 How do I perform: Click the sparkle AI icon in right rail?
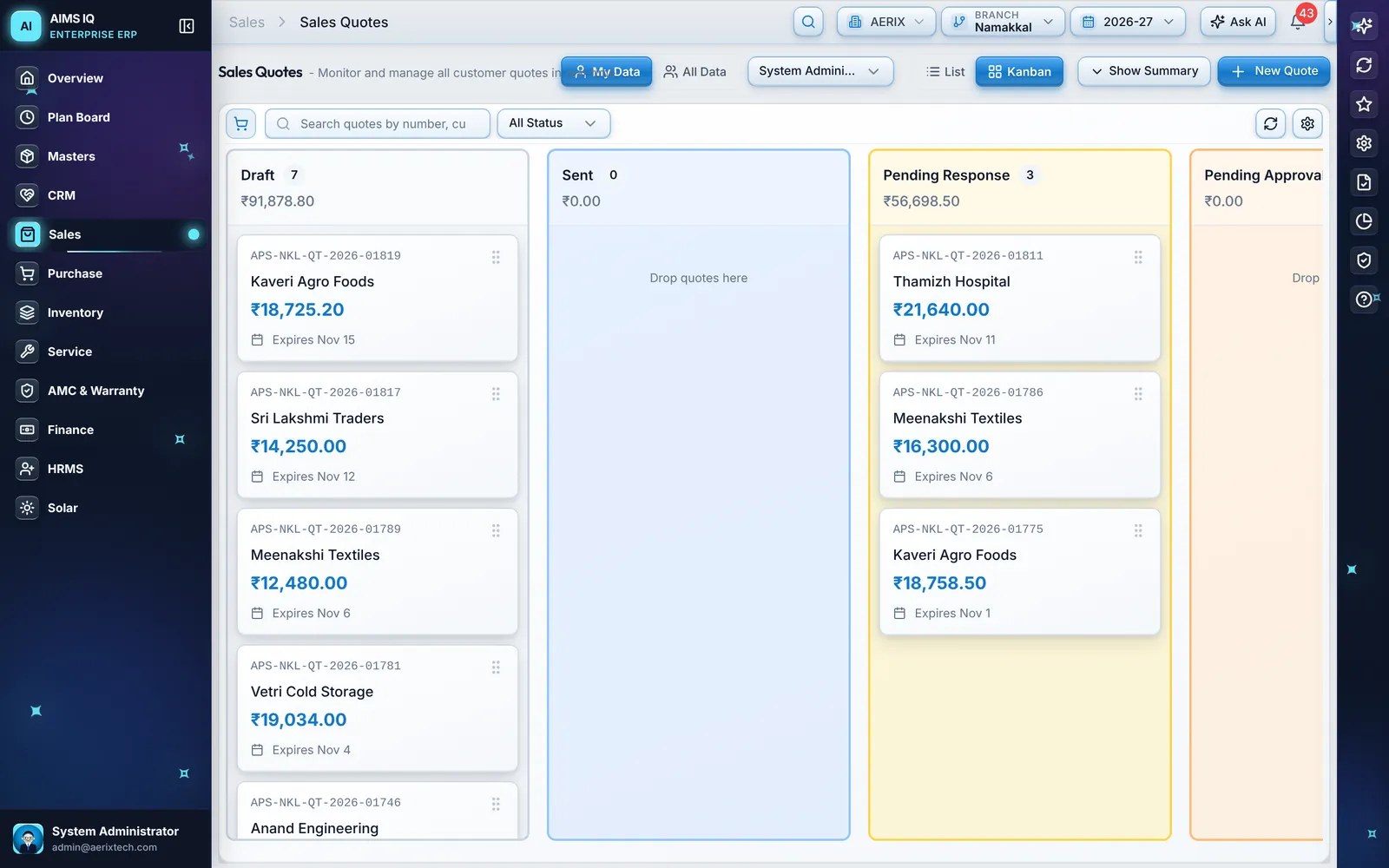pyautogui.click(x=1364, y=26)
